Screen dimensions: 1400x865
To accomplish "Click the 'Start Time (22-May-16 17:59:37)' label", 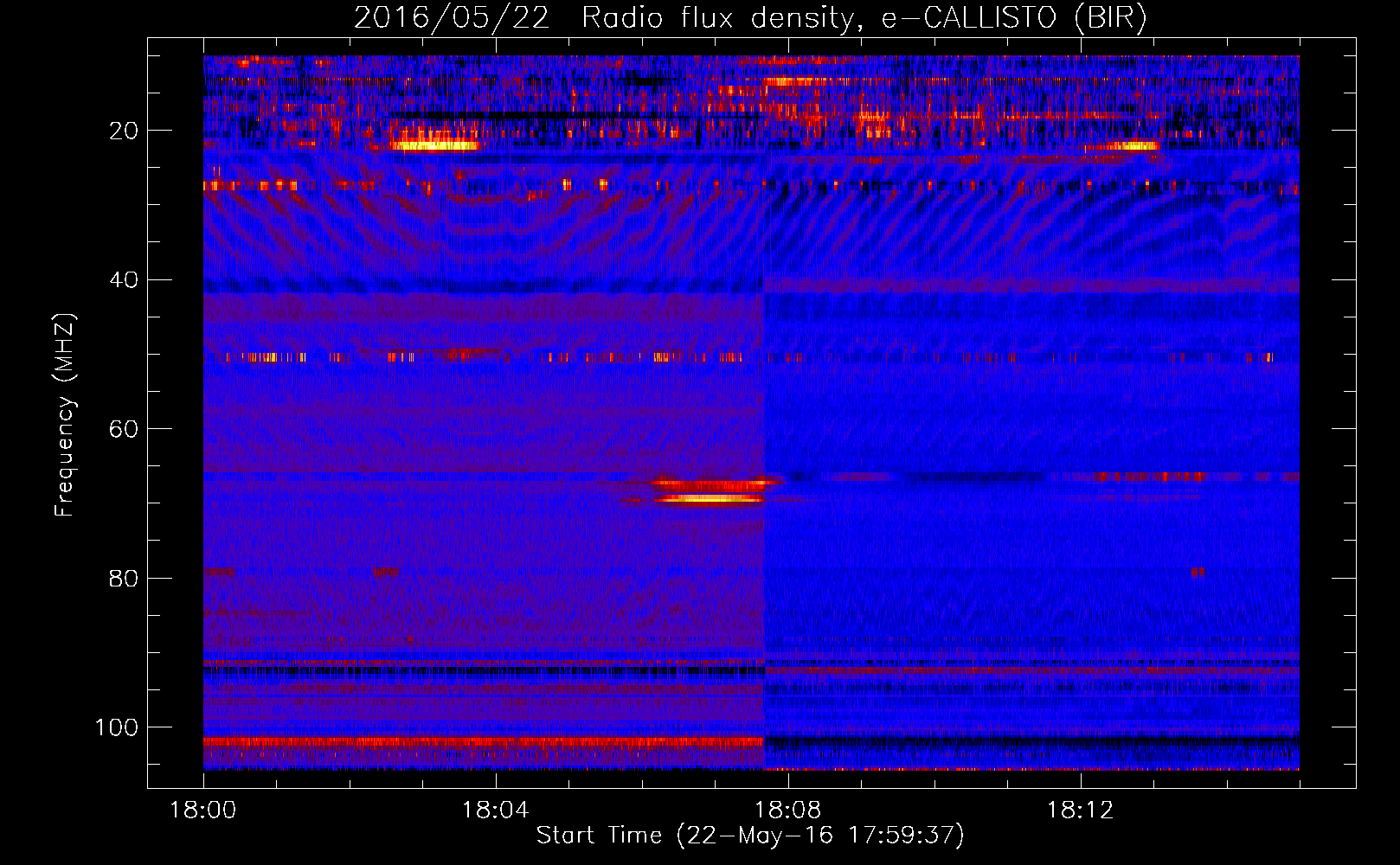I will point(750,836).
